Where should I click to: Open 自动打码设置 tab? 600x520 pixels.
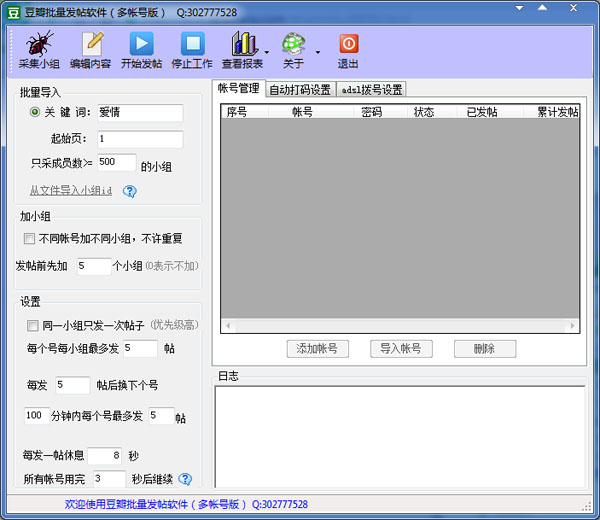tap(300, 90)
